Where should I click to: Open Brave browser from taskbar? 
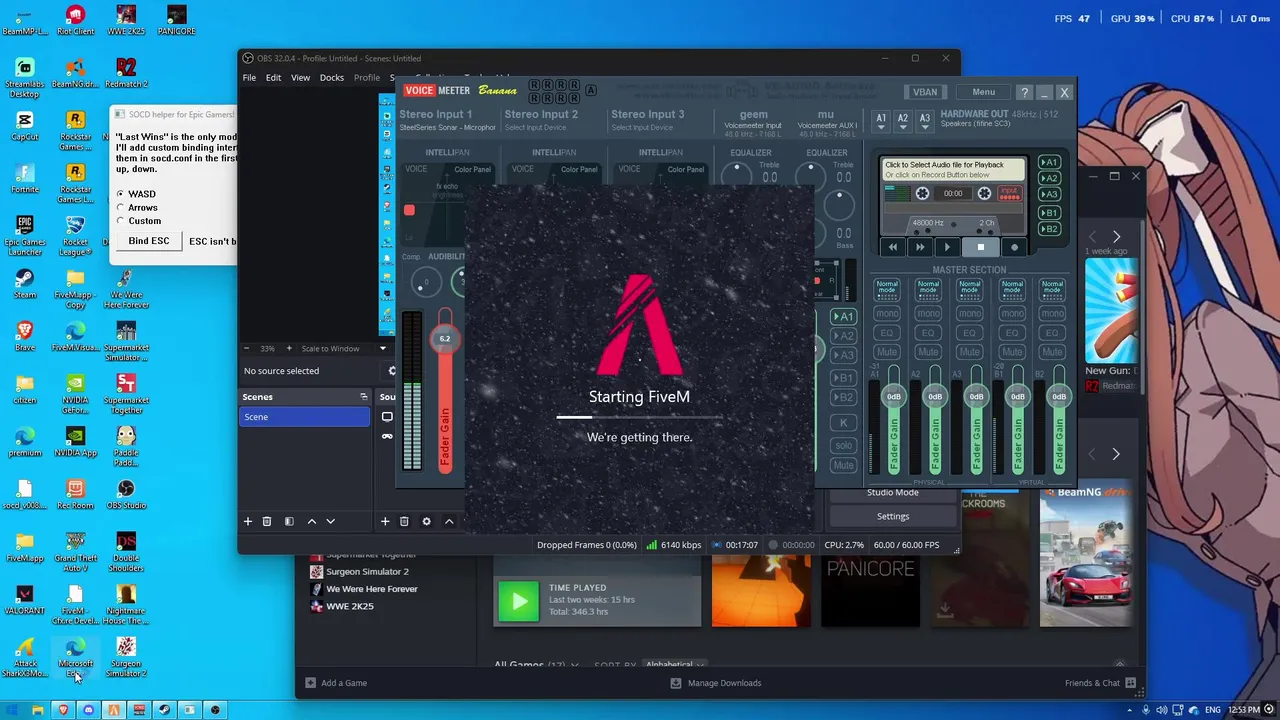click(63, 710)
